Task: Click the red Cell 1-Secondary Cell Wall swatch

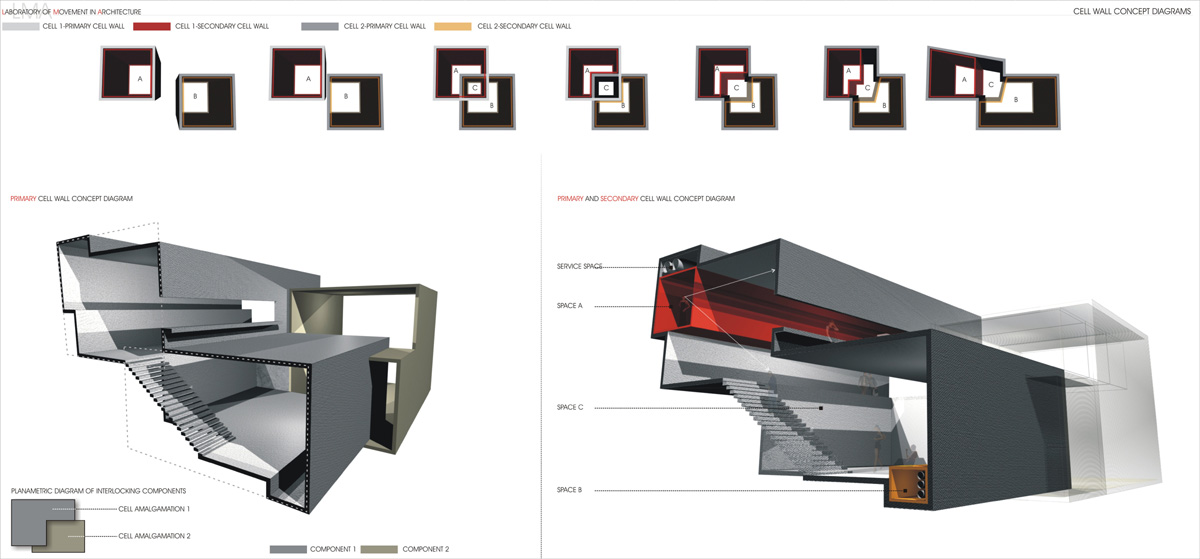Action: (x=152, y=26)
